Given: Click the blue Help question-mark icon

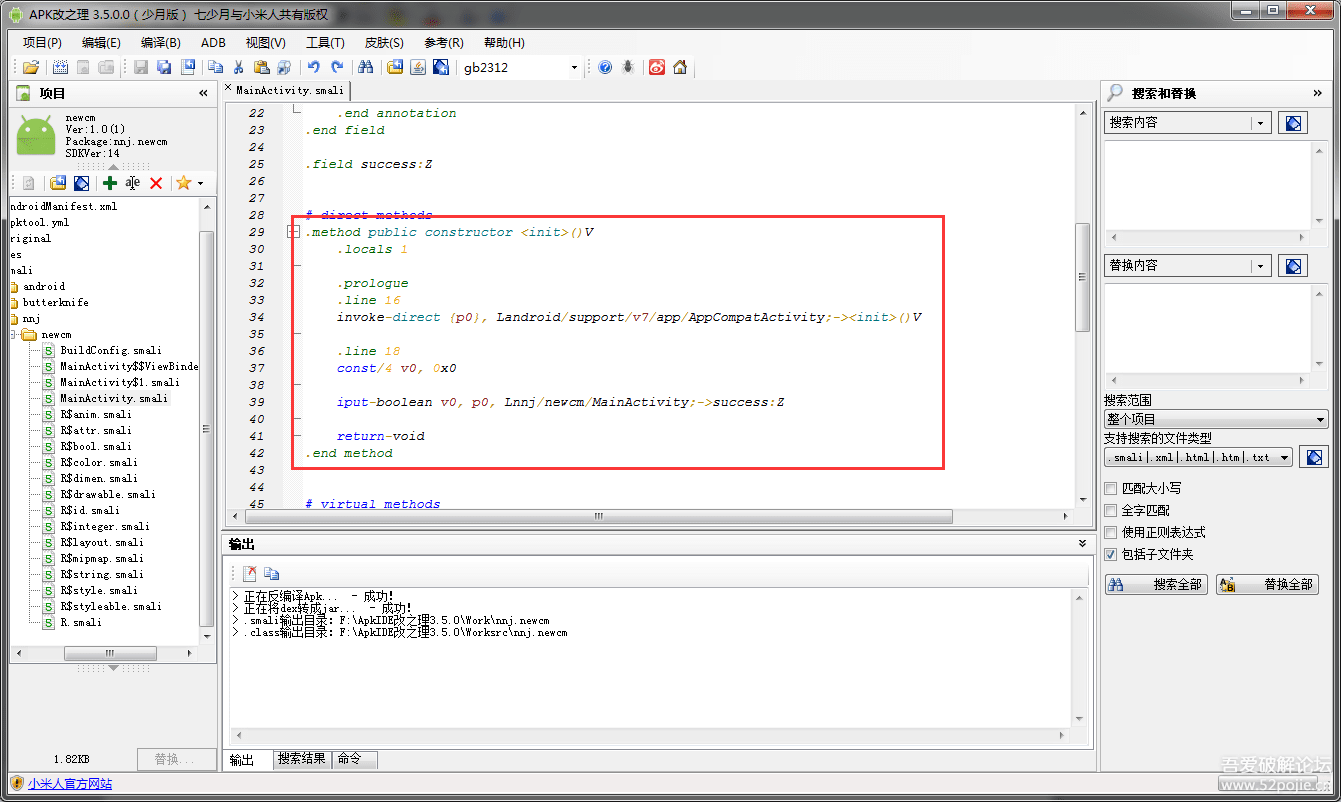Looking at the screenshot, I should pos(605,67).
